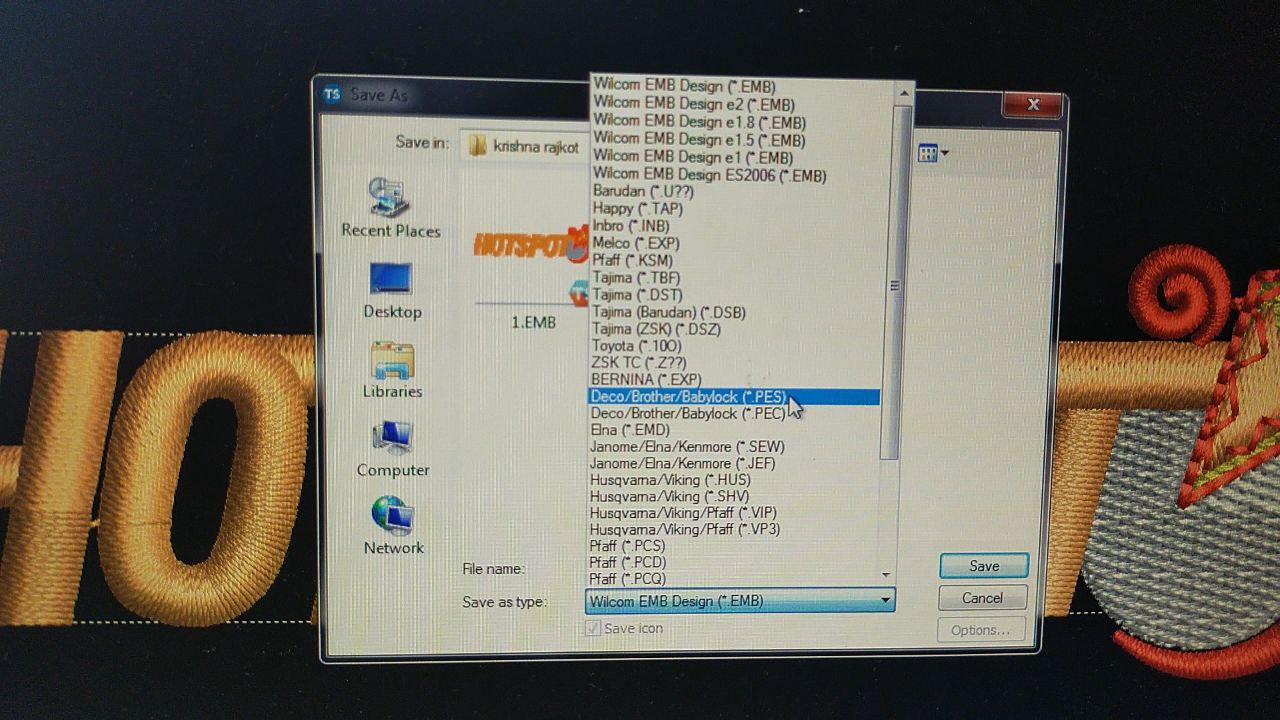The width and height of the screenshot is (1280, 720).
Task: Choose Deco/Brother/Babylock (*.PES) format
Action: click(688, 397)
